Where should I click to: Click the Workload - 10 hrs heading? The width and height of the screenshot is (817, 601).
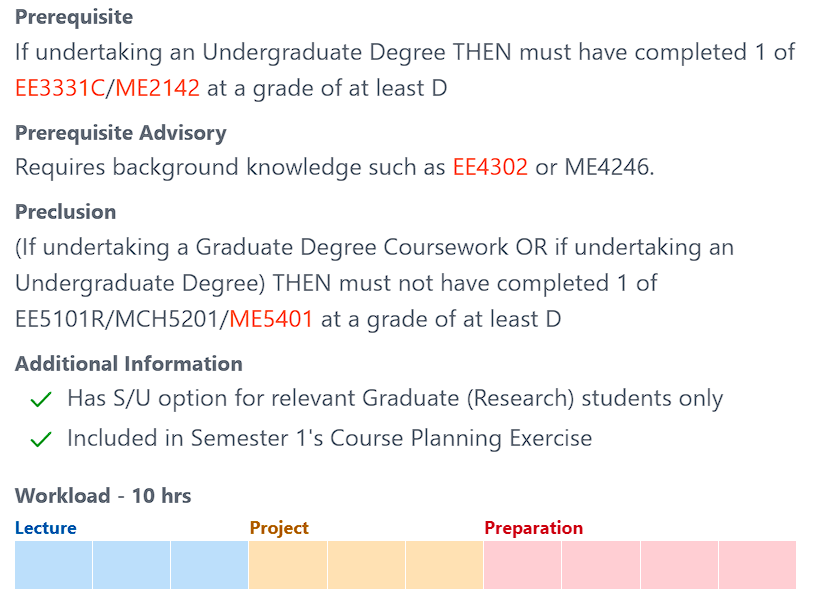pos(103,496)
